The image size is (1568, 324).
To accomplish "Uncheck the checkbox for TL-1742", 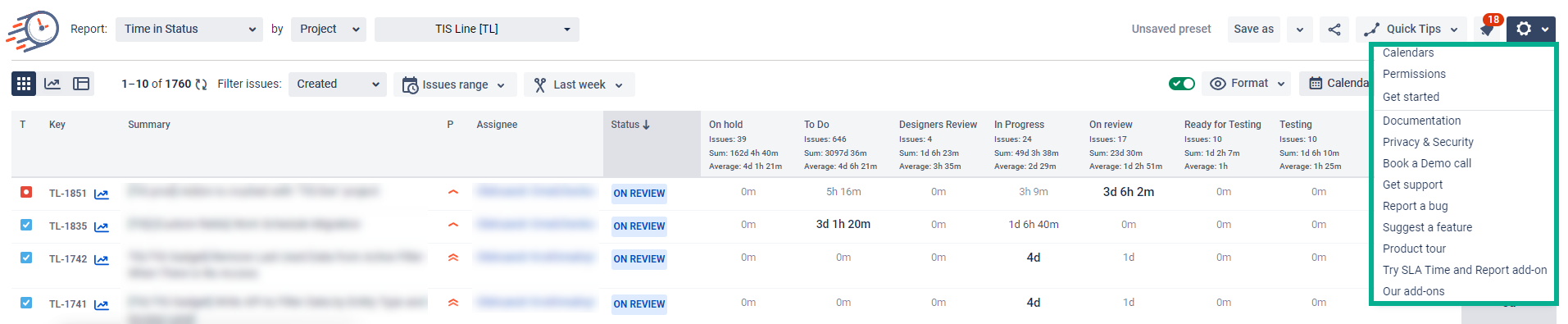I will pyautogui.click(x=26, y=258).
